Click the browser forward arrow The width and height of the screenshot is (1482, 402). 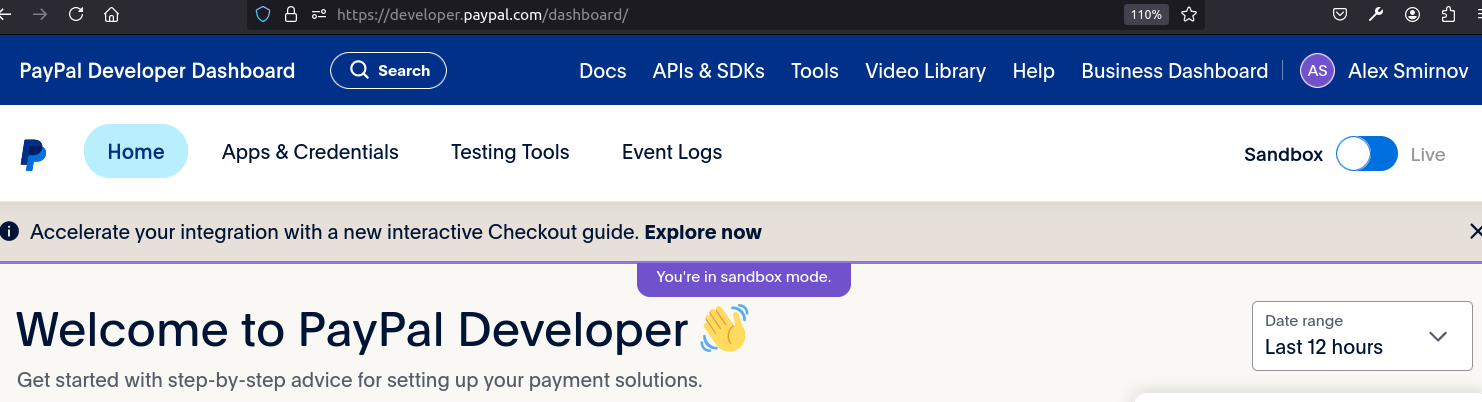coord(40,15)
